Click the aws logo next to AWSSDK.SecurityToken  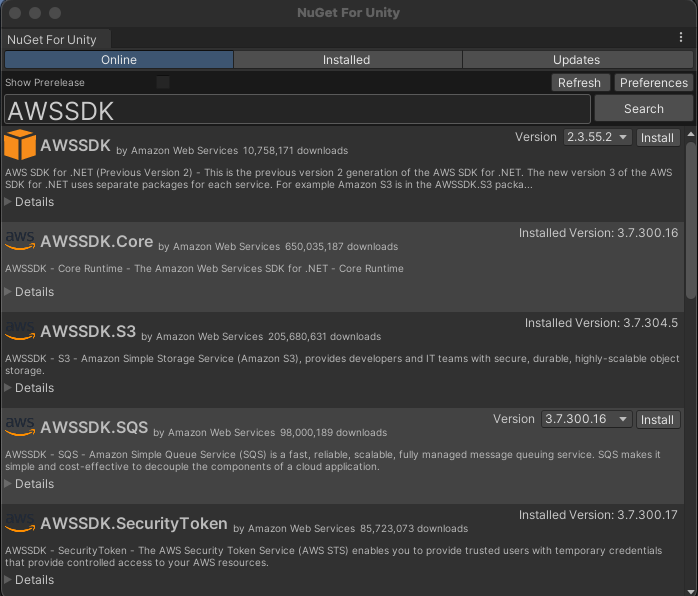20,523
